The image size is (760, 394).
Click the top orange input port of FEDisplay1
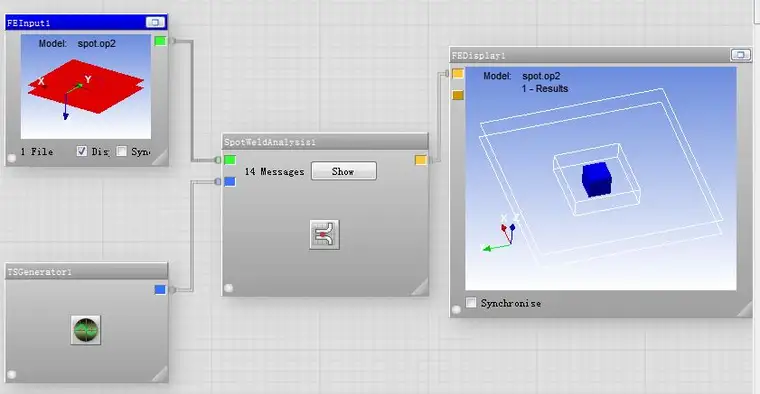(458, 73)
